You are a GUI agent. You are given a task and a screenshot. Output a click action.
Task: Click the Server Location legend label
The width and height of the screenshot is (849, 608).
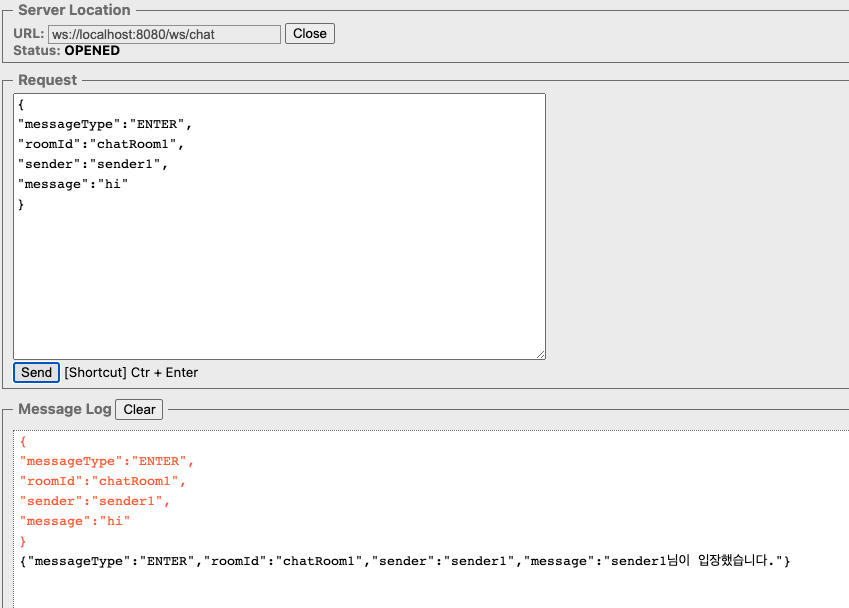coord(74,10)
